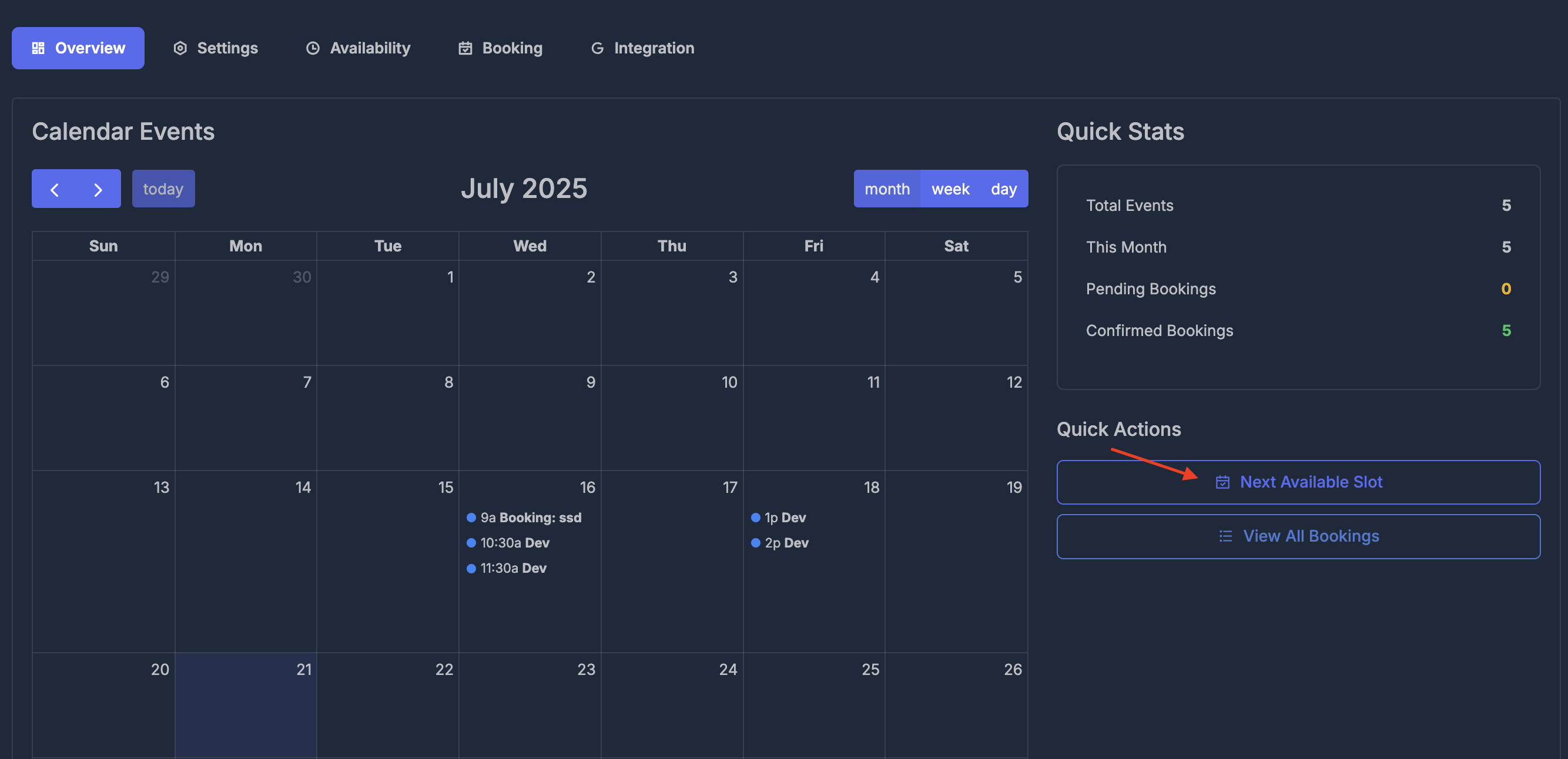1568x759 pixels.
Task: Click the yellow 0 pending count
Action: (1506, 289)
